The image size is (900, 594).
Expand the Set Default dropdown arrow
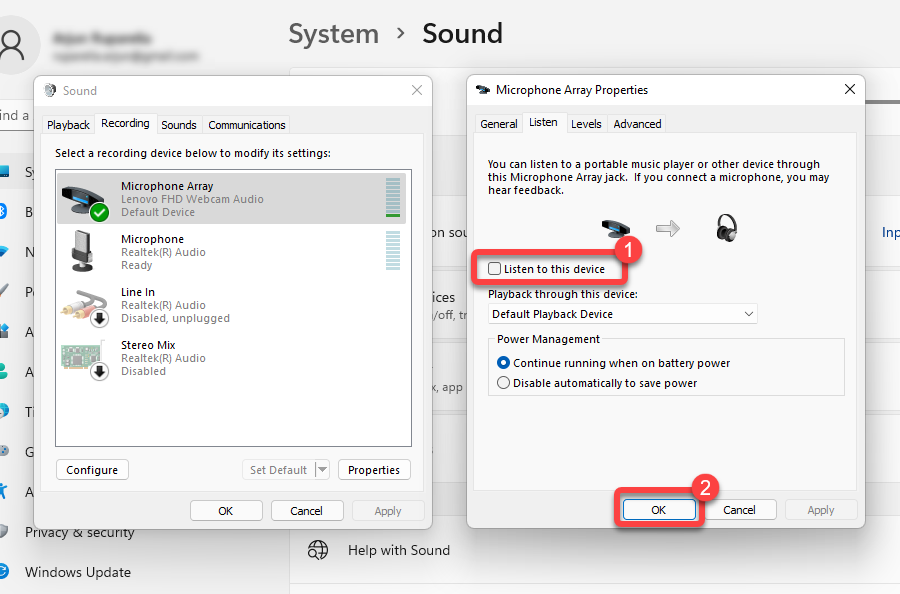(322, 470)
